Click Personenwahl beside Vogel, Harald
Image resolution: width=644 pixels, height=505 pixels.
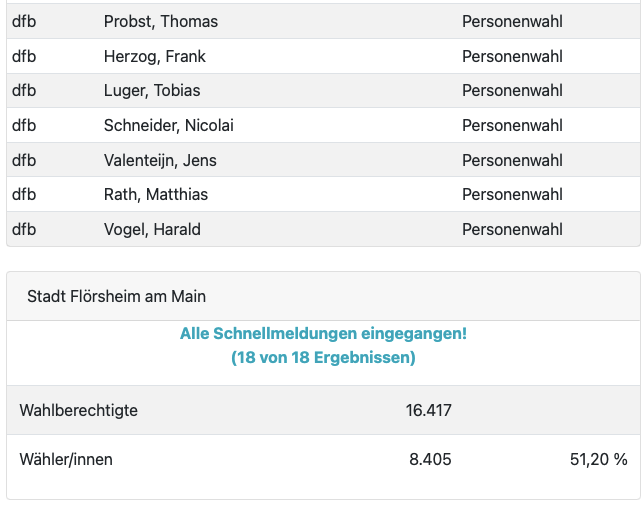click(x=512, y=230)
